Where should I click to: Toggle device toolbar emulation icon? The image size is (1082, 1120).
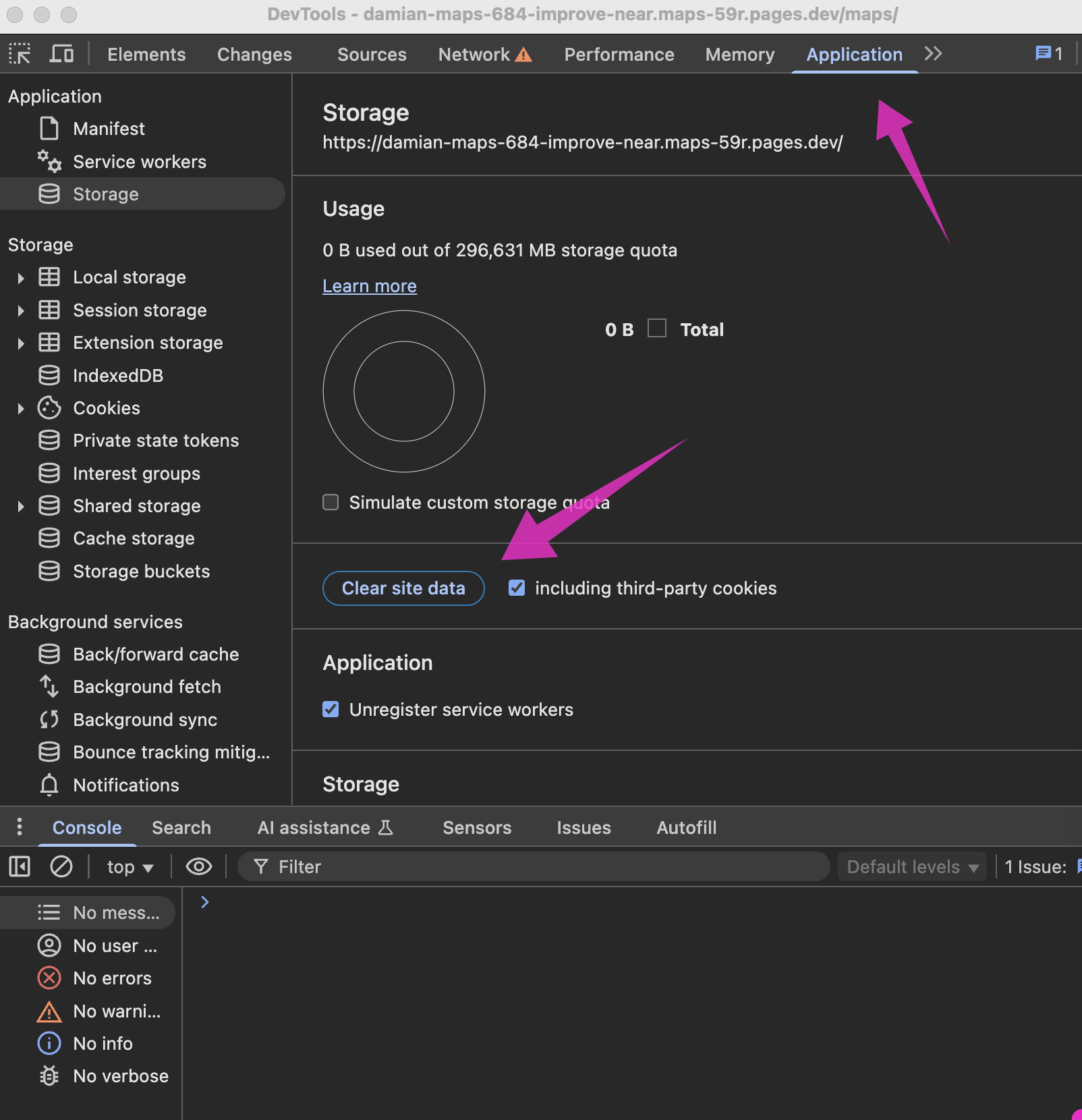coord(61,54)
